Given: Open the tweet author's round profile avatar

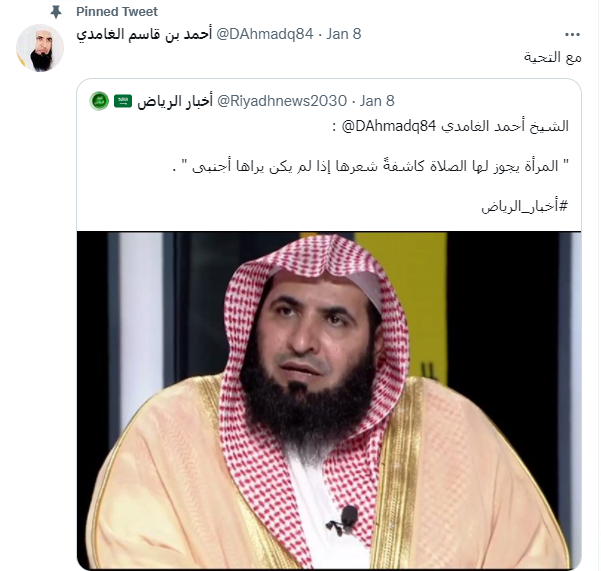Looking at the screenshot, I should point(39,48).
